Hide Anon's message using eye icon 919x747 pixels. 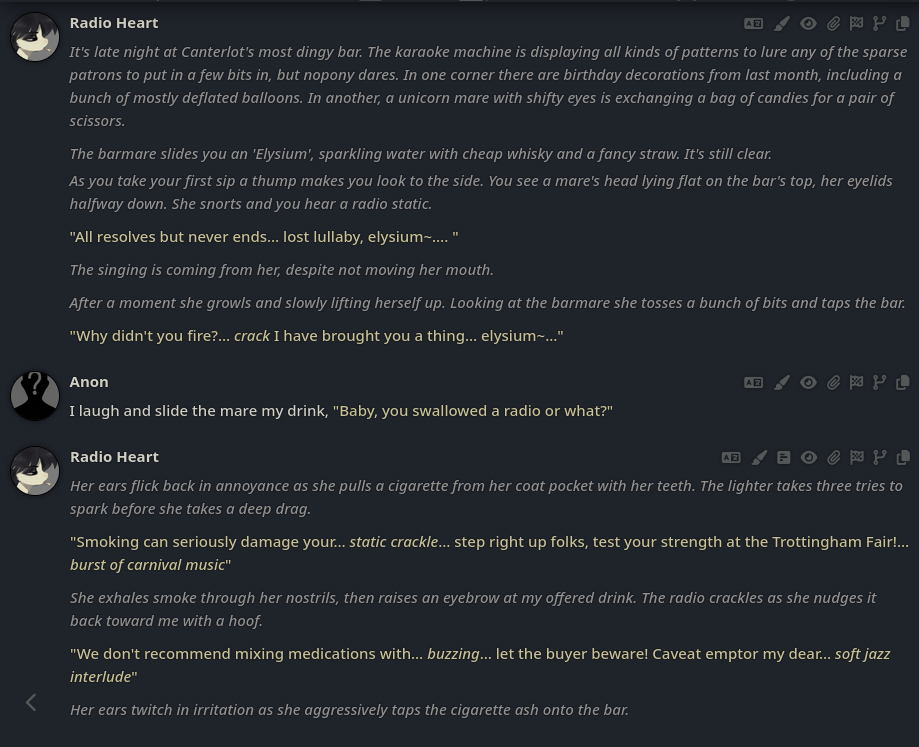pos(808,383)
